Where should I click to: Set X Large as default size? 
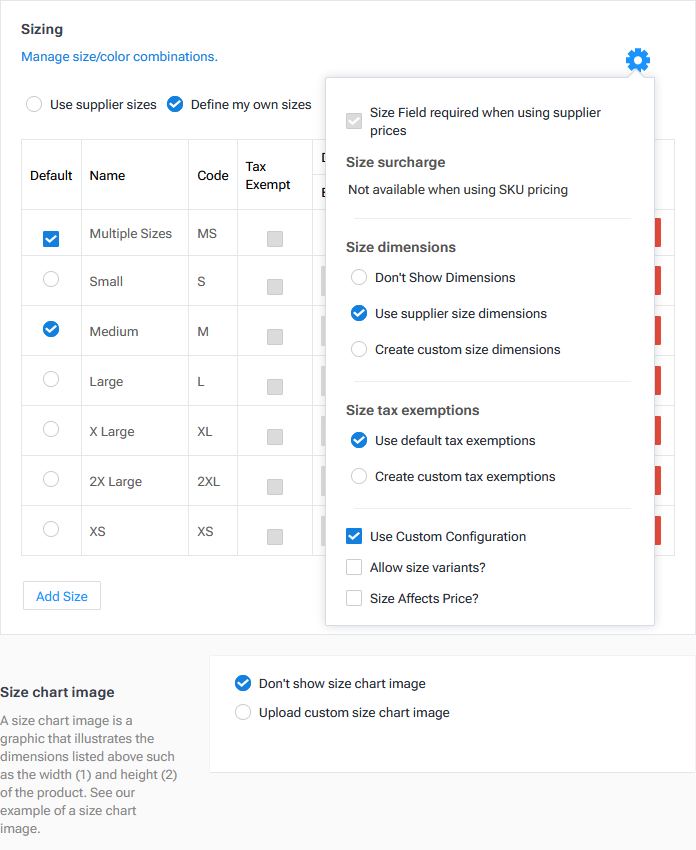tap(51, 429)
